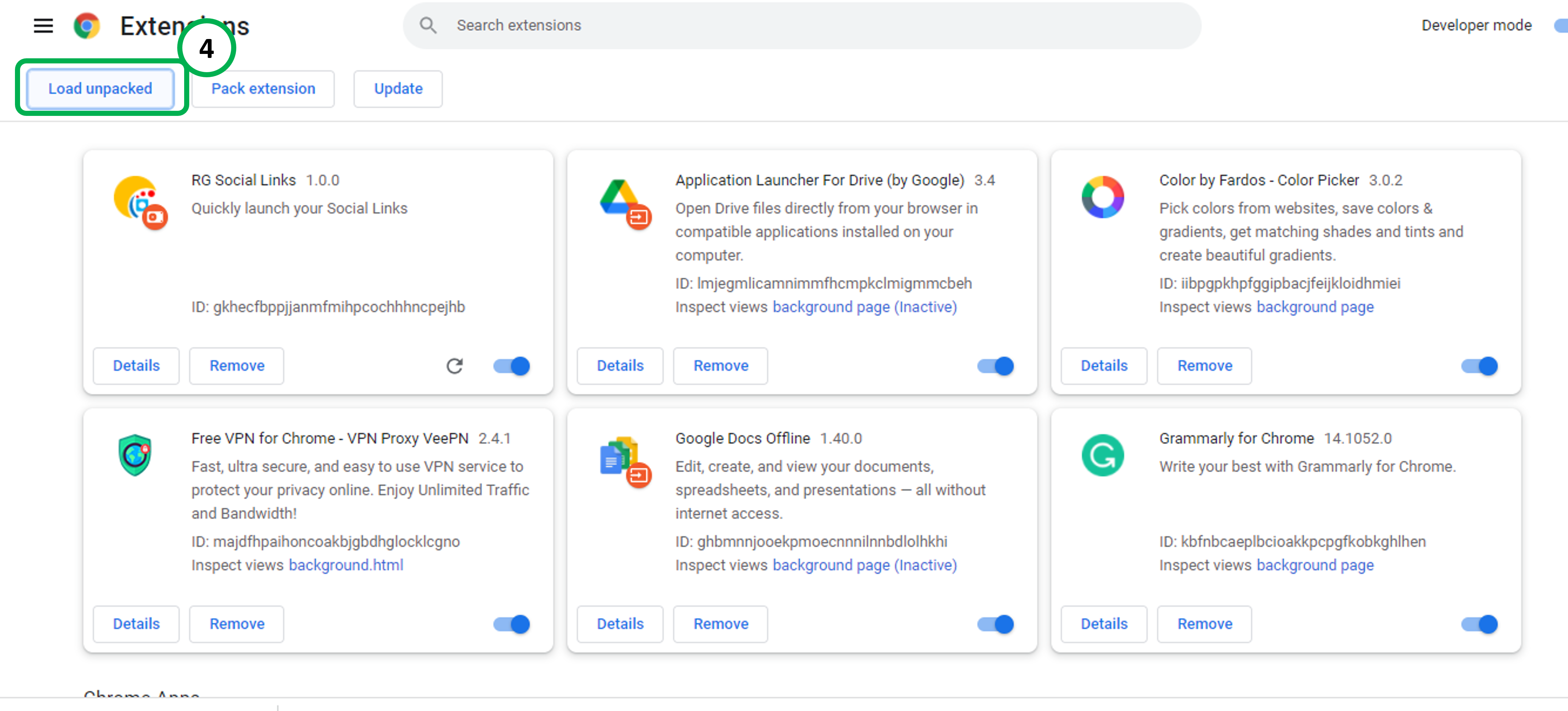
Task: Click the VeePN shield icon
Action: tap(135, 455)
